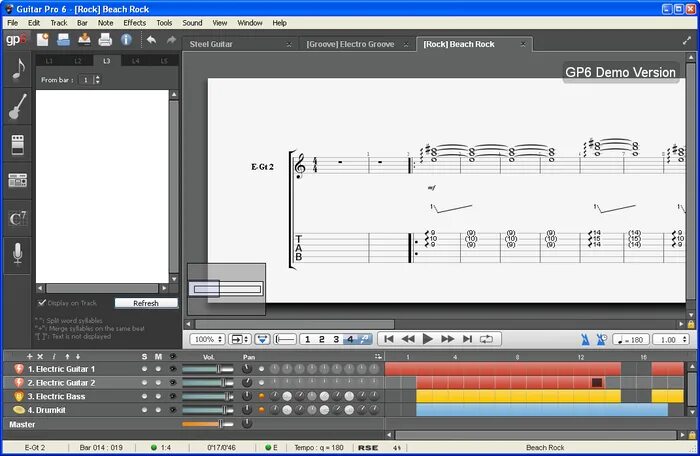Viewport: 700px width, 456px height.
Task: Print the score using printer icon
Action: coord(105,40)
